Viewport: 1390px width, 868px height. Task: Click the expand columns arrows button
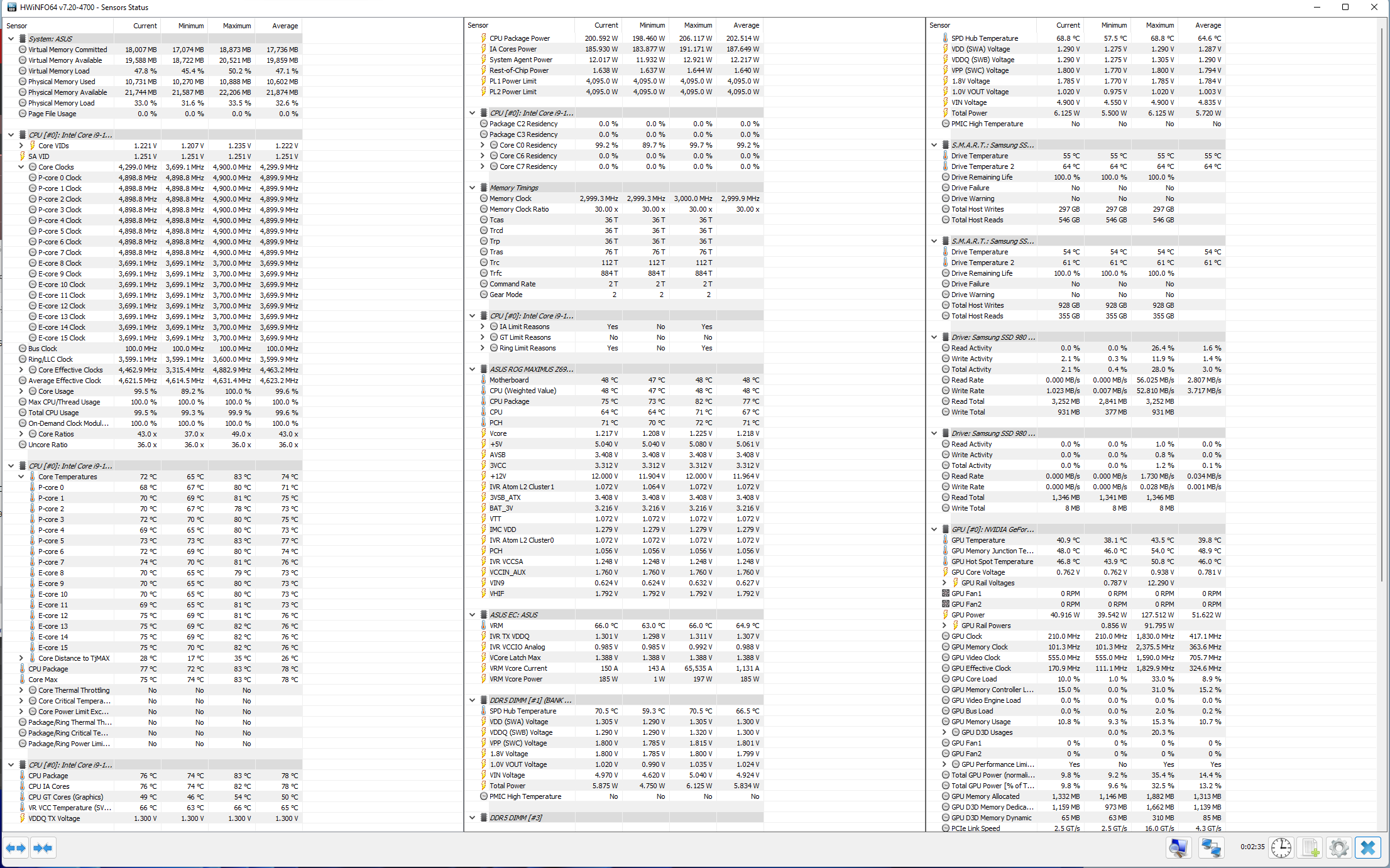tap(16, 848)
